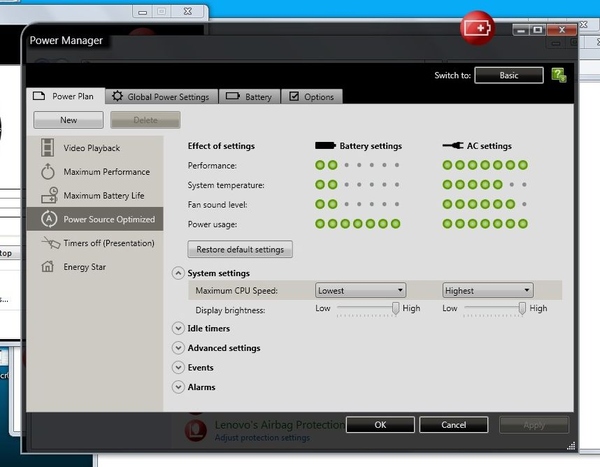The image size is (600, 467).
Task: Click the AC Fan sound level indicators
Action: point(485,204)
